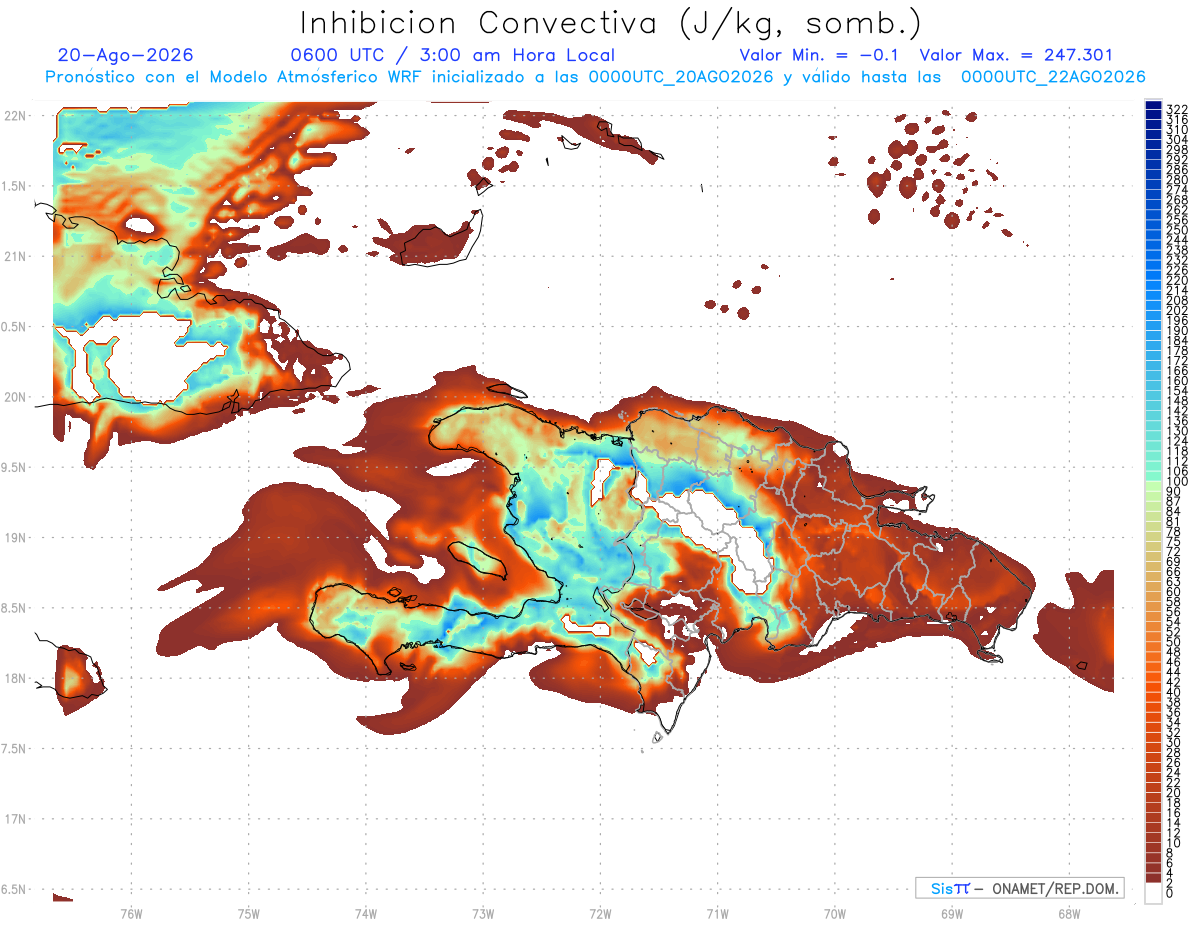Click the '68W' longitude label

1068,913
